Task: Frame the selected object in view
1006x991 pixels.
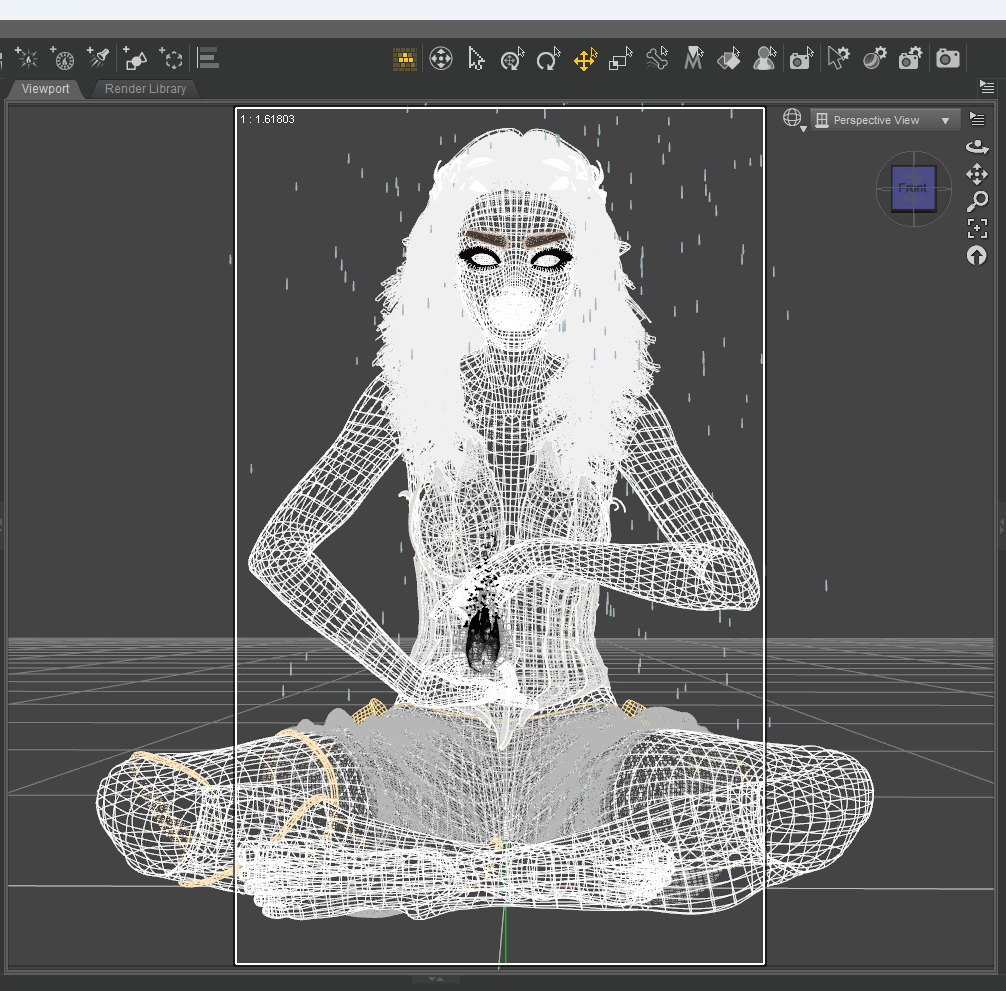Action: click(977, 228)
